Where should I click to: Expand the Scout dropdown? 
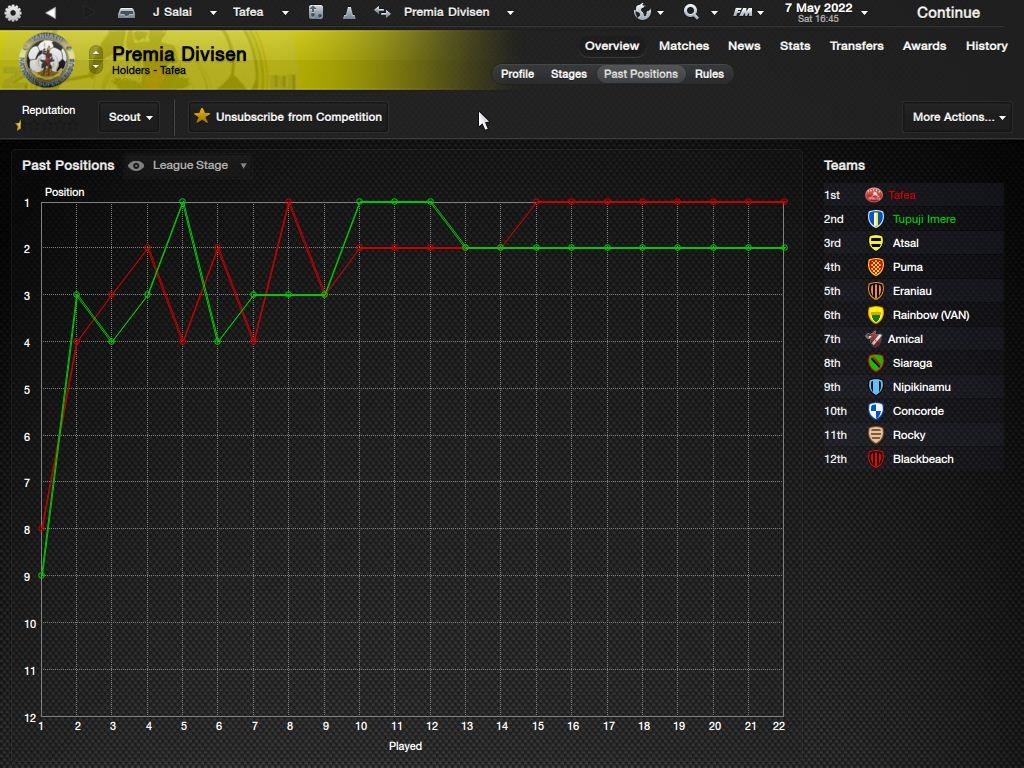click(130, 117)
